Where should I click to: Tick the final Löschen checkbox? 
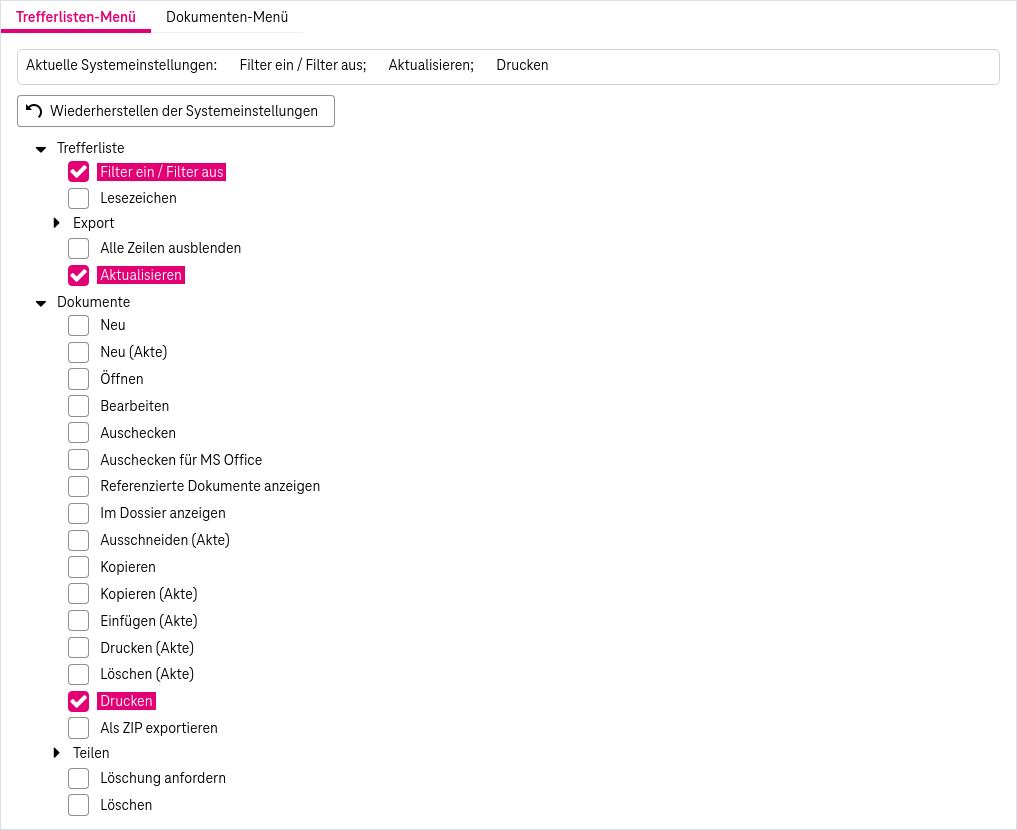78,805
